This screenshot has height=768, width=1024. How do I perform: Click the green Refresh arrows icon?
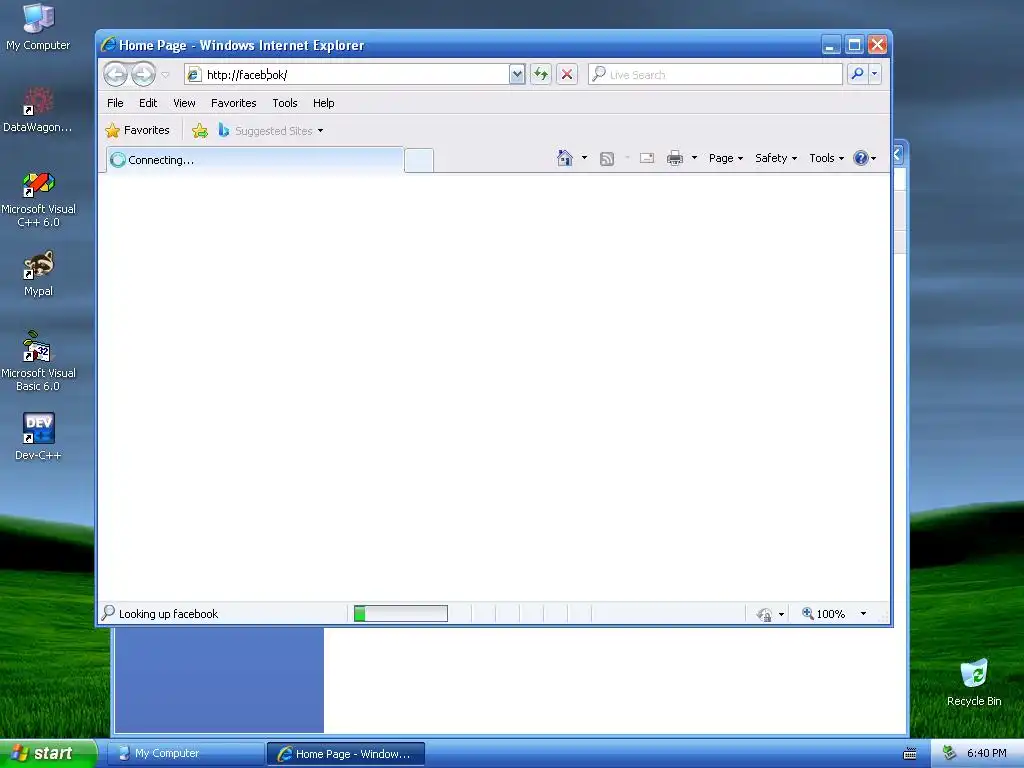click(x=541, y=74)
